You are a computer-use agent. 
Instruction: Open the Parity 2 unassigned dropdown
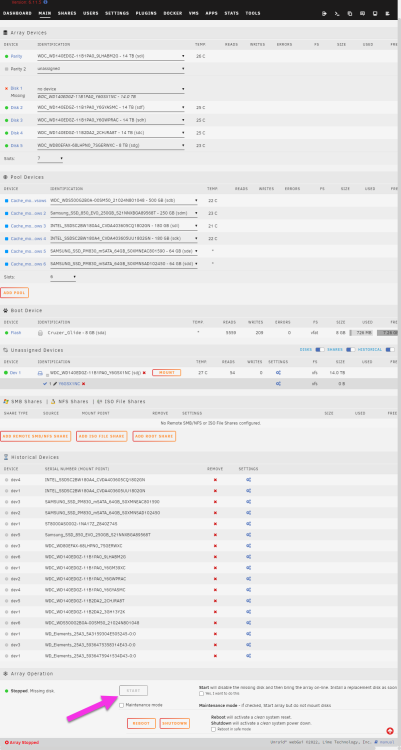[111, 69]
